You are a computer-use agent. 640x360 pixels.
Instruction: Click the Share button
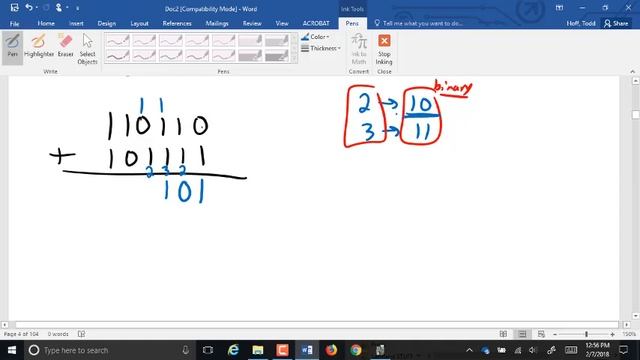pyautogui.click(x=616, y=23)
